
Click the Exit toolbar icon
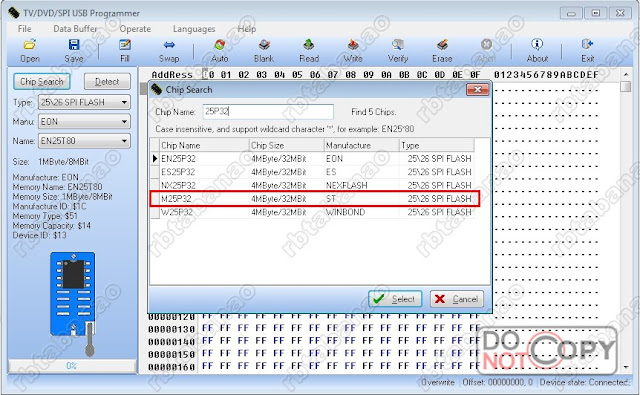click(587, 44)
